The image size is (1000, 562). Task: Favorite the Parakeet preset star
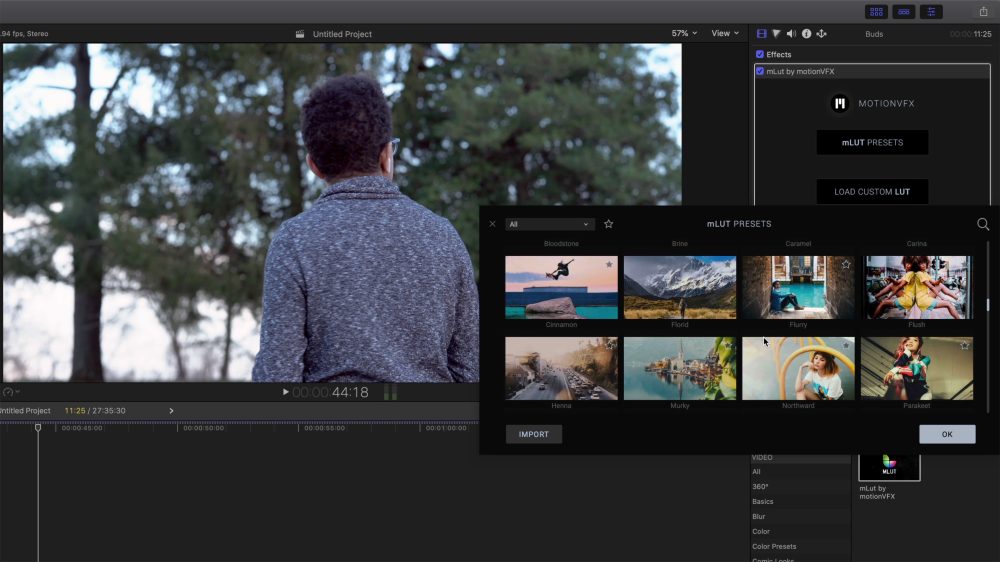(964, 345)
